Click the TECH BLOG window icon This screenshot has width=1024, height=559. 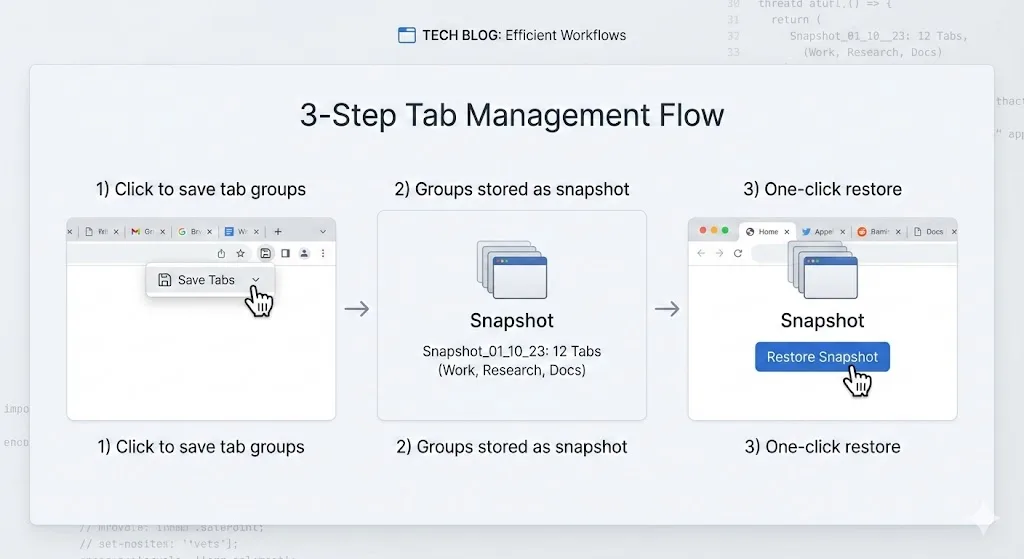(407, 35)
